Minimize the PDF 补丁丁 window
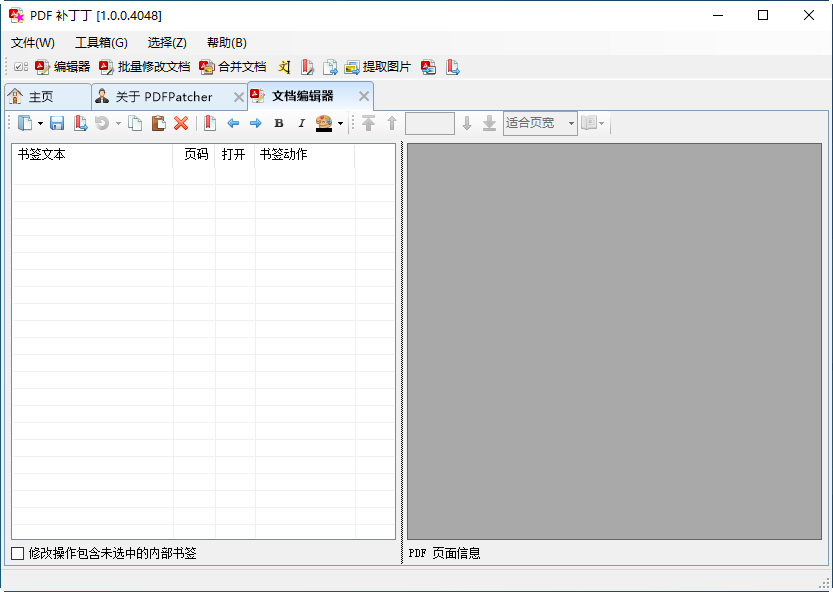 click(x=718, y=15)
